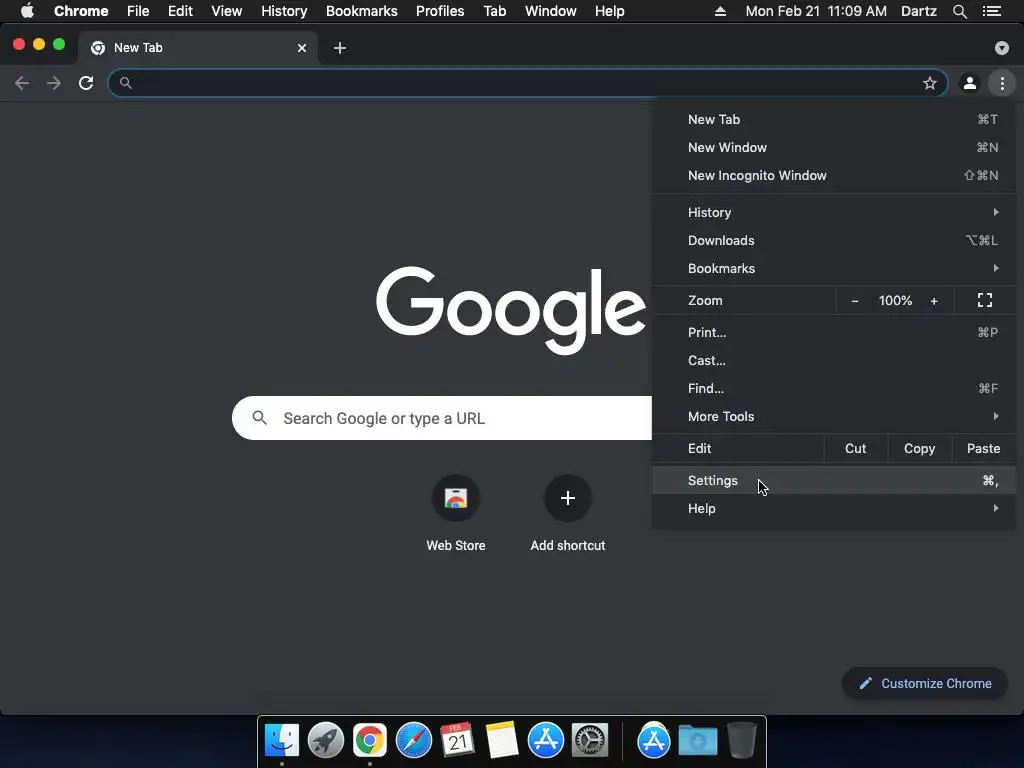Open the View menu in menu bar
This screenshot has width=1024, height=768.
[x=227, y=11]
